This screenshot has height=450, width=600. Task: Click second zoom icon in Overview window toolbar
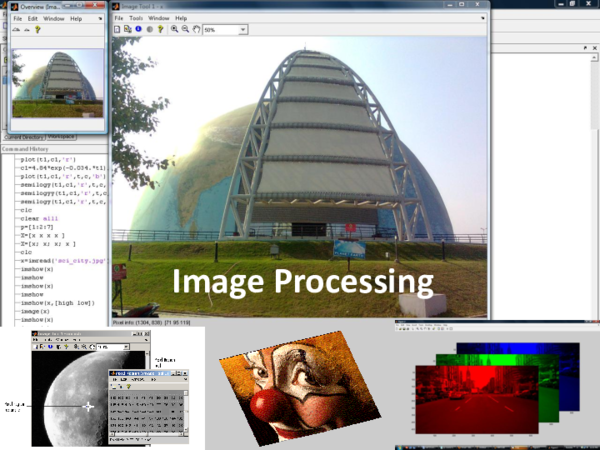tap(27, 29)
